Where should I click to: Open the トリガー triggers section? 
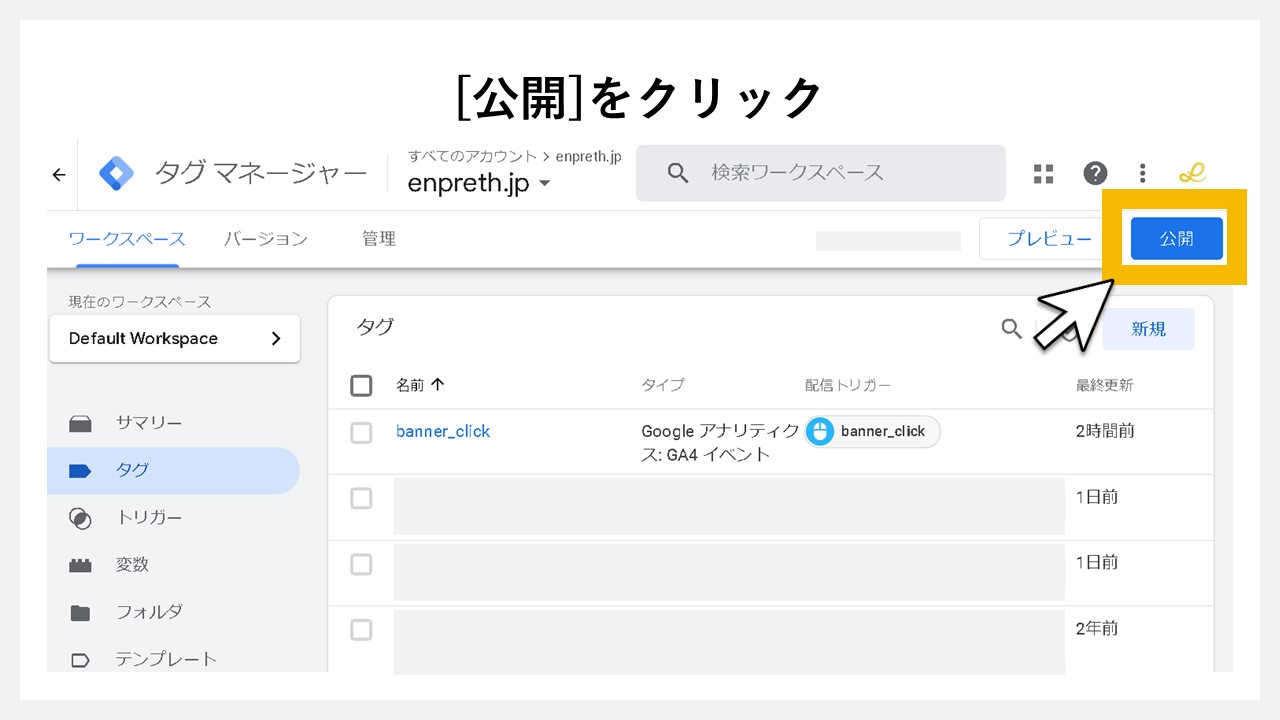tap(150, 517)
